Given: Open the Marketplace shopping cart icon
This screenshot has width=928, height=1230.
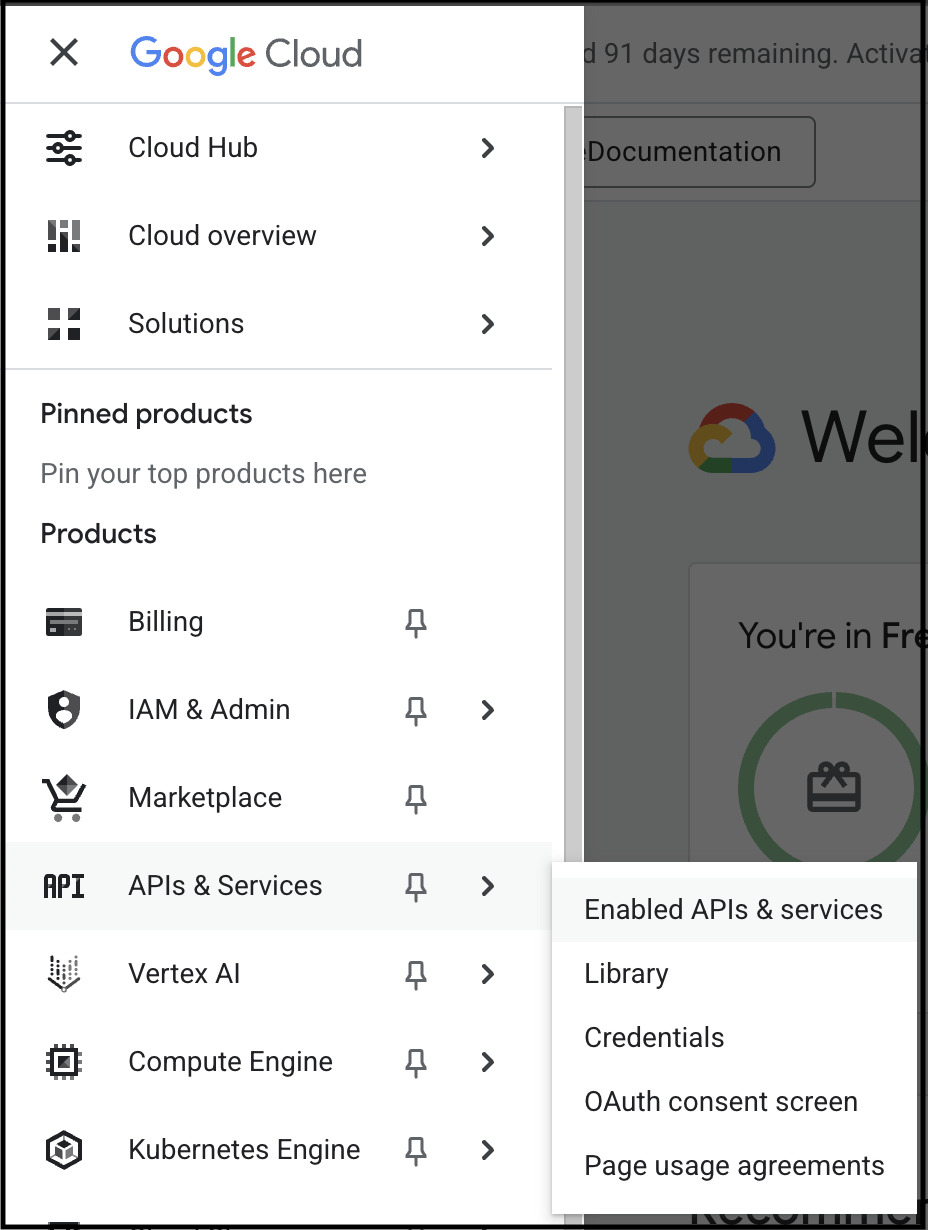Looking at the screenshot, I should tap(64, 798).
